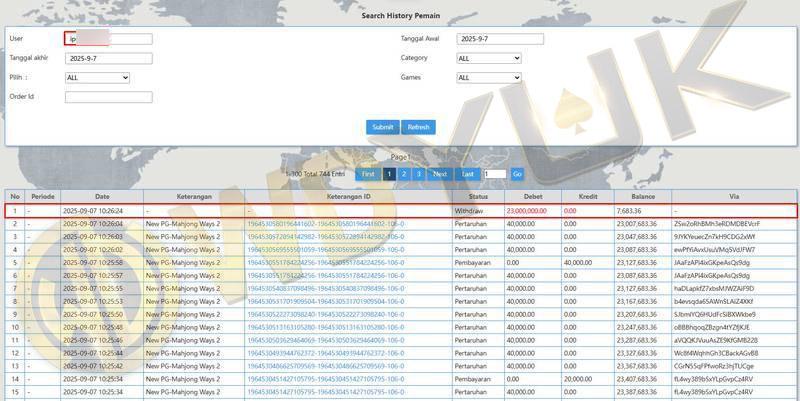The width and height of the screenshot is (800, 401).
Task: Open the Pilih dropdown
Action: pos(97,78)
